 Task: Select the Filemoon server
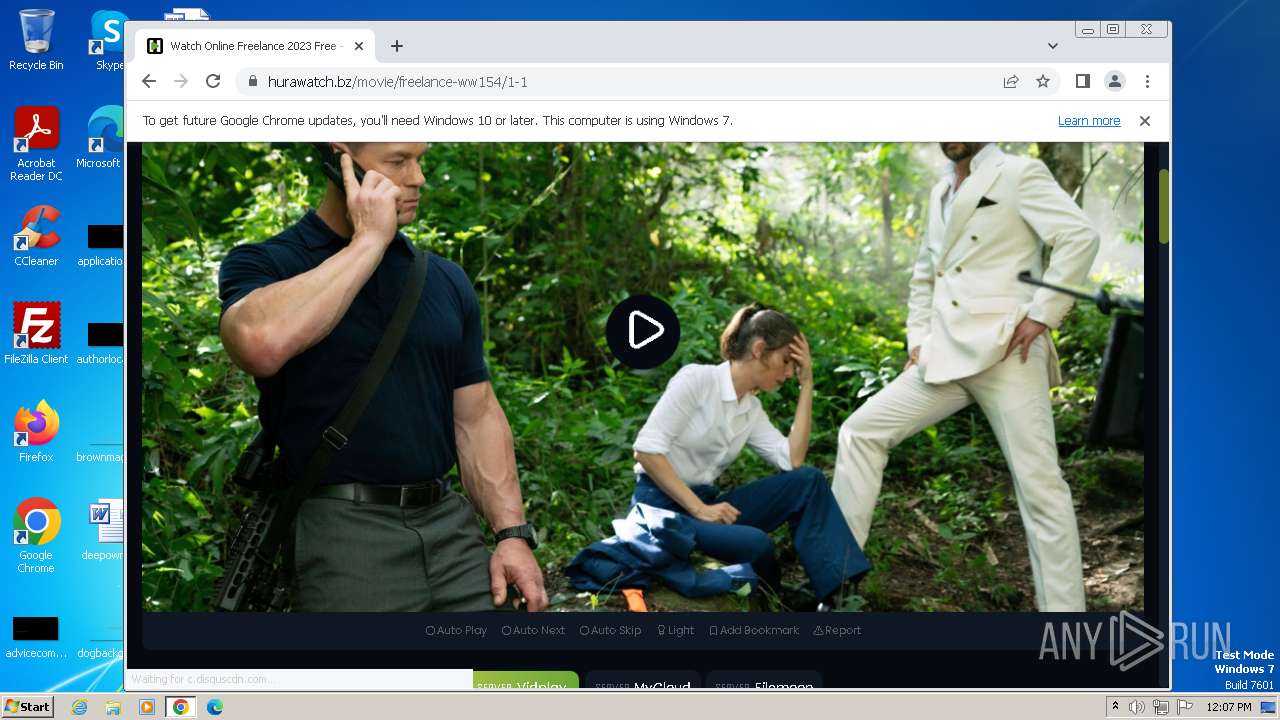pyautogui.click(x=764, y=681)
